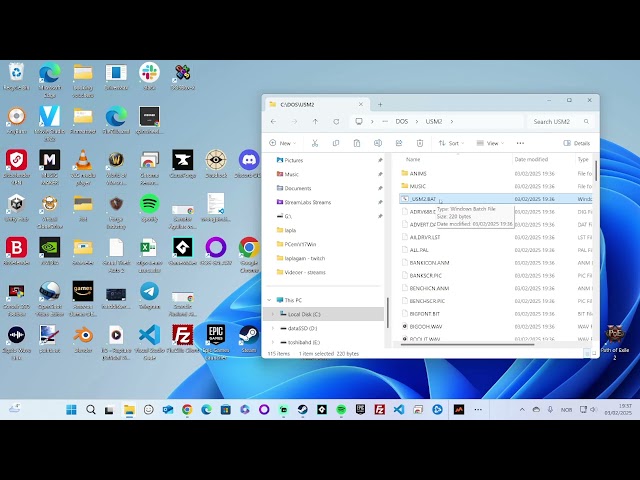This screenshot has width=640, height=480.
Task: Collapse the This PC tree node
Action: (x=269, y=300)
